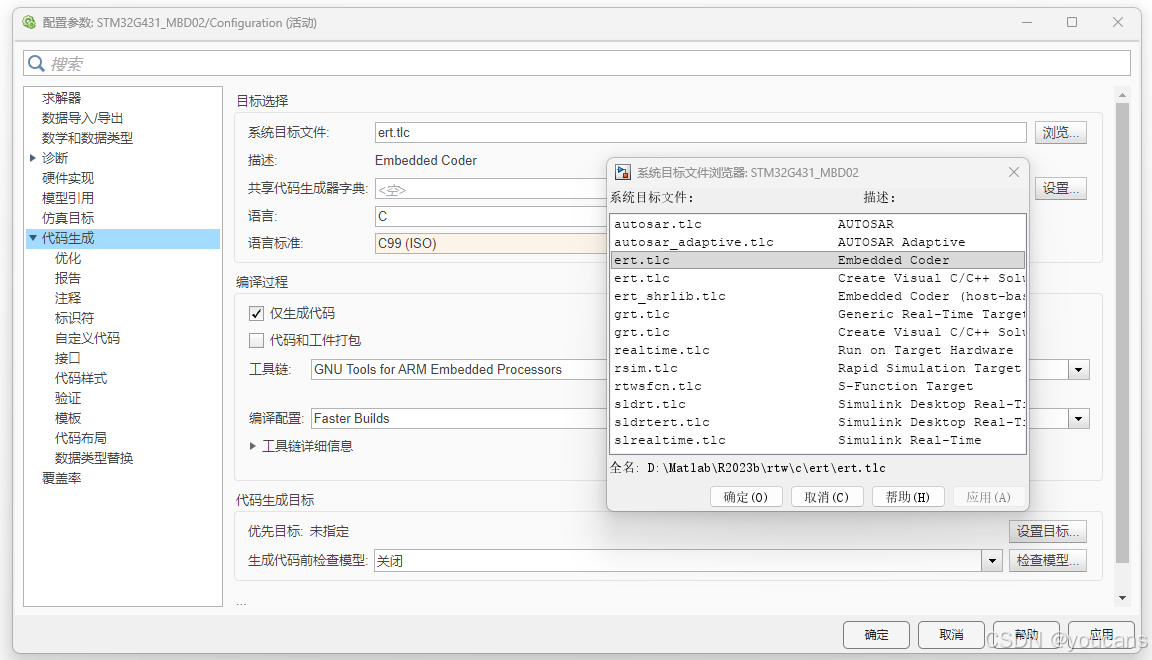Open the 标识符 subpage
Screen dimensions: 1152x660
point(74,318)
